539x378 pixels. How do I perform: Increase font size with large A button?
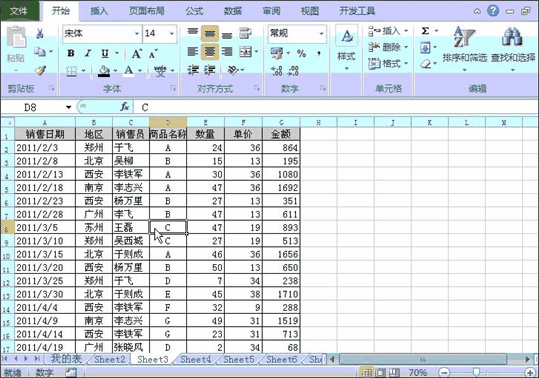click(136, 54)
